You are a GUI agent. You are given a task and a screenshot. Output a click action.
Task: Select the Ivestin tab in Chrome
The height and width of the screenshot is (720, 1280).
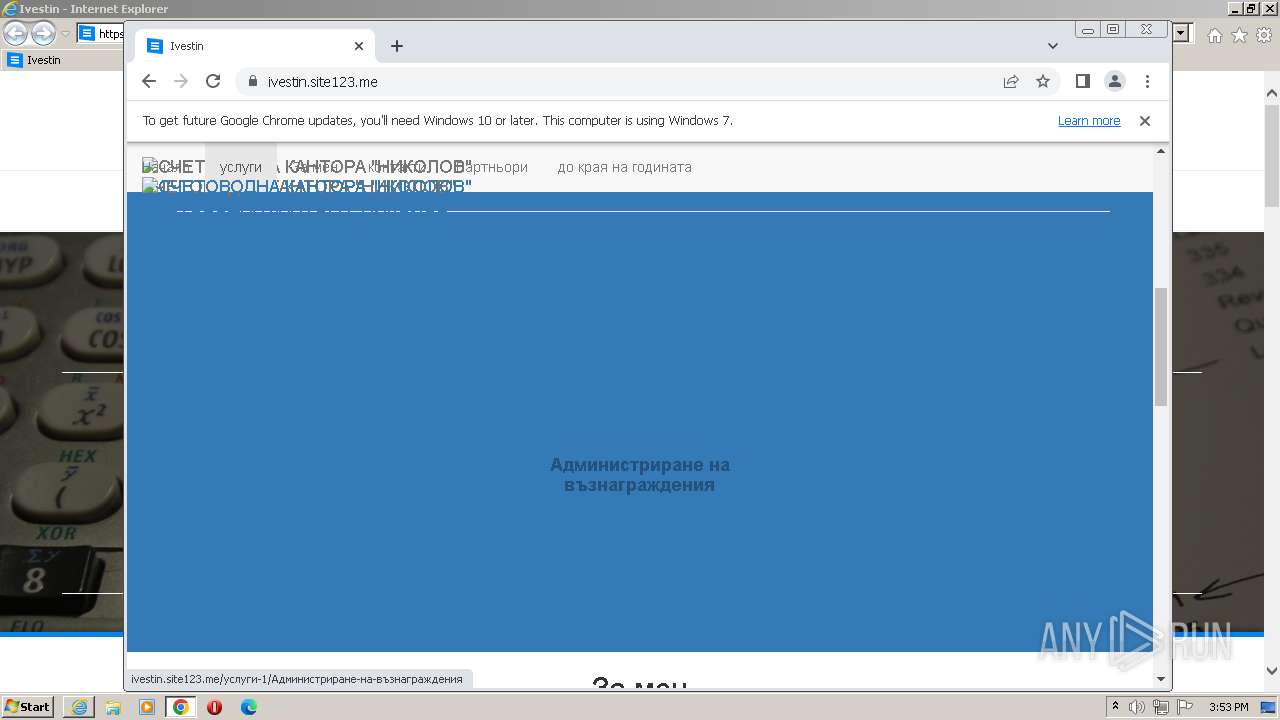click(255, 46)
